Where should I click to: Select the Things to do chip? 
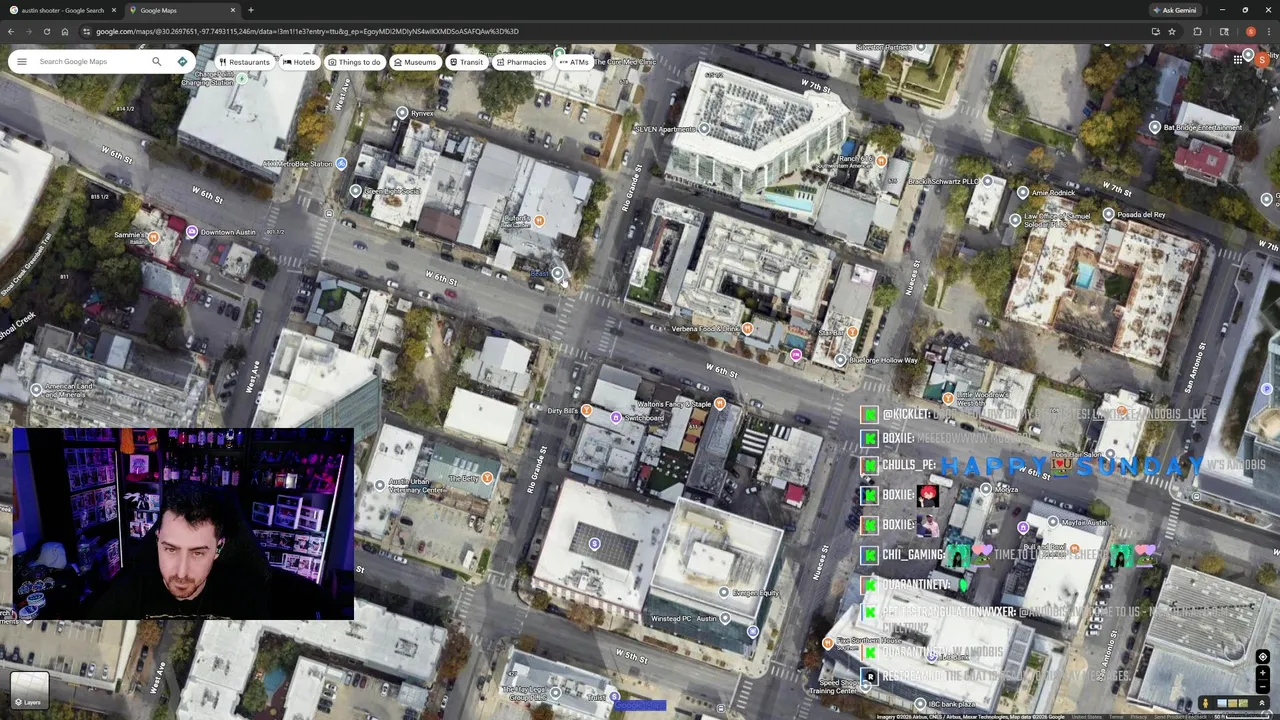click(x=354, y=62)
